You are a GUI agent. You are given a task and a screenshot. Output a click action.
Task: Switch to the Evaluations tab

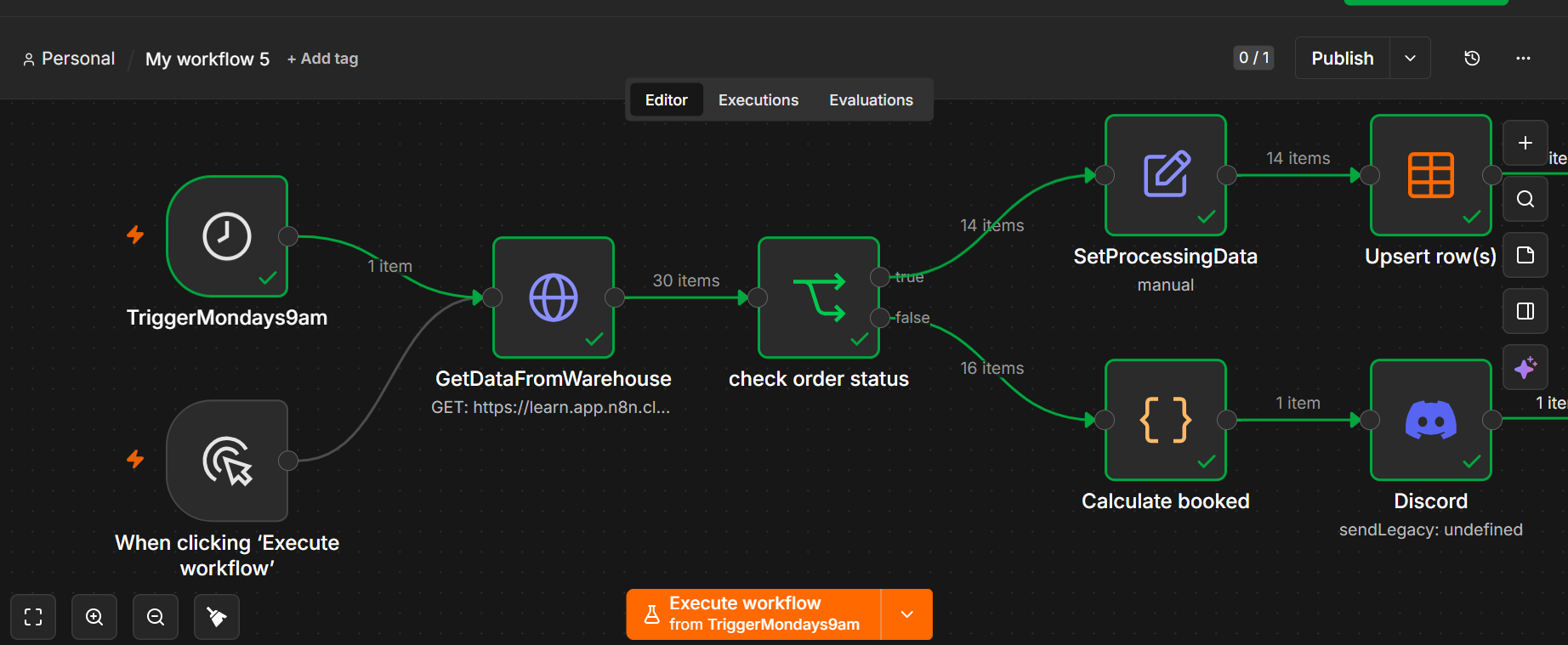click(871, 100)
